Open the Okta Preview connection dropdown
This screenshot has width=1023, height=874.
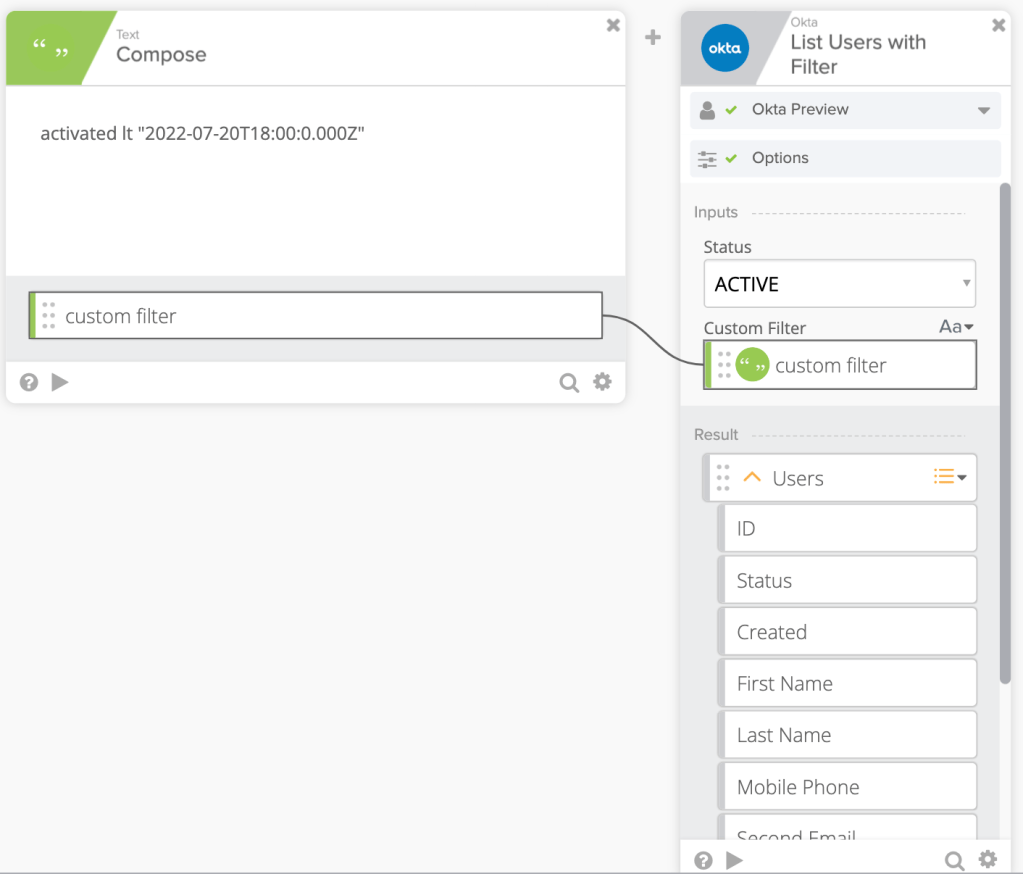coord(983,110)
